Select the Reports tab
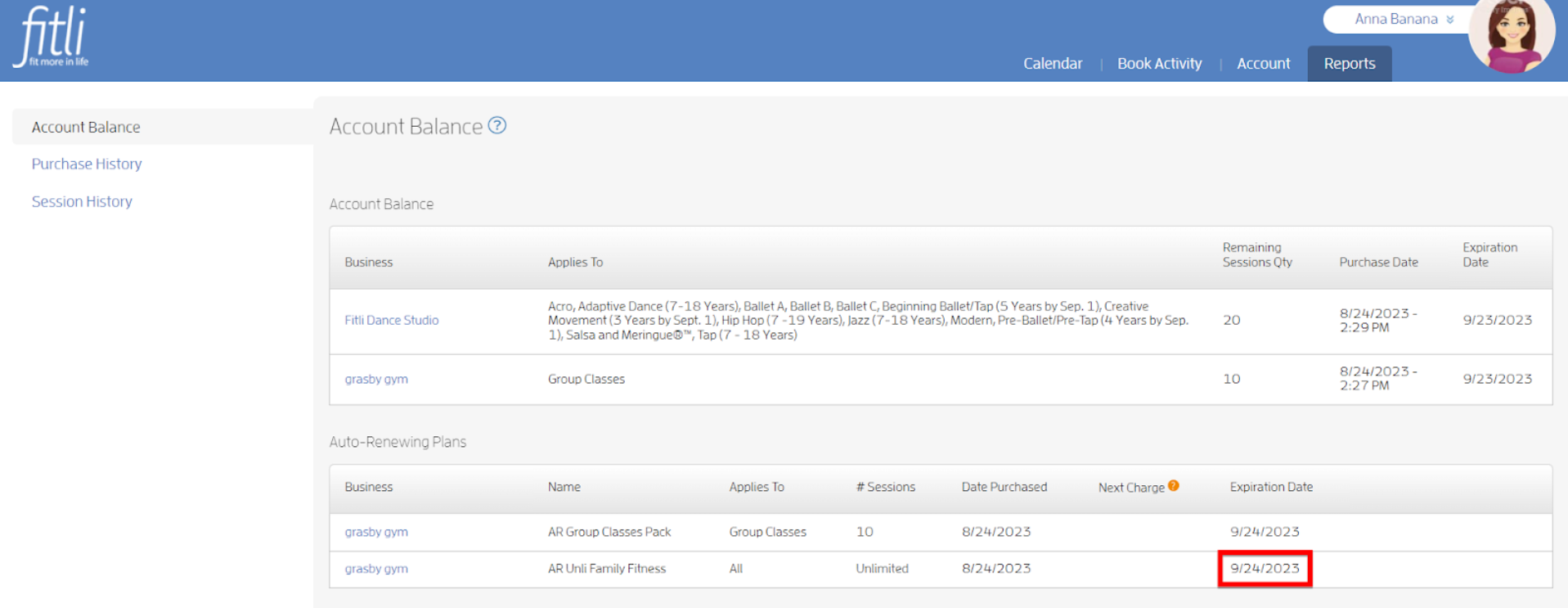Viewport: 1568px width, 608px height. [1350, 63]
